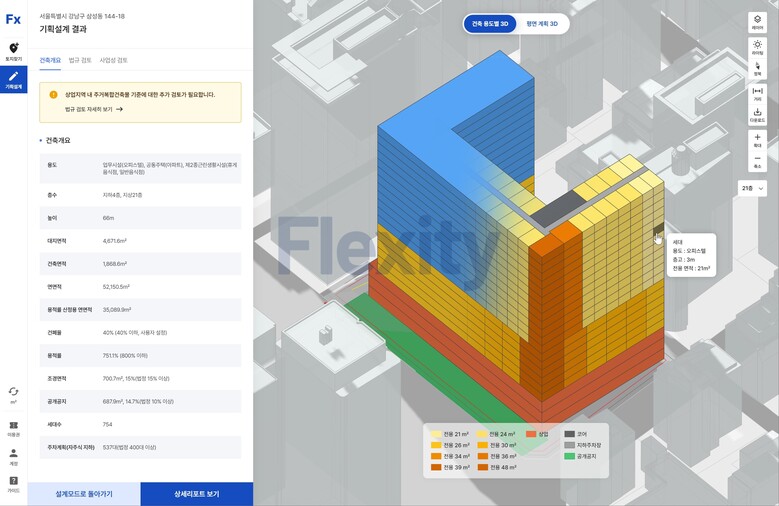Click the arrow next to 법규 검토 자세히 보기
The height and width of the screenshot is (506, 779).
click(x=119, y=109)
